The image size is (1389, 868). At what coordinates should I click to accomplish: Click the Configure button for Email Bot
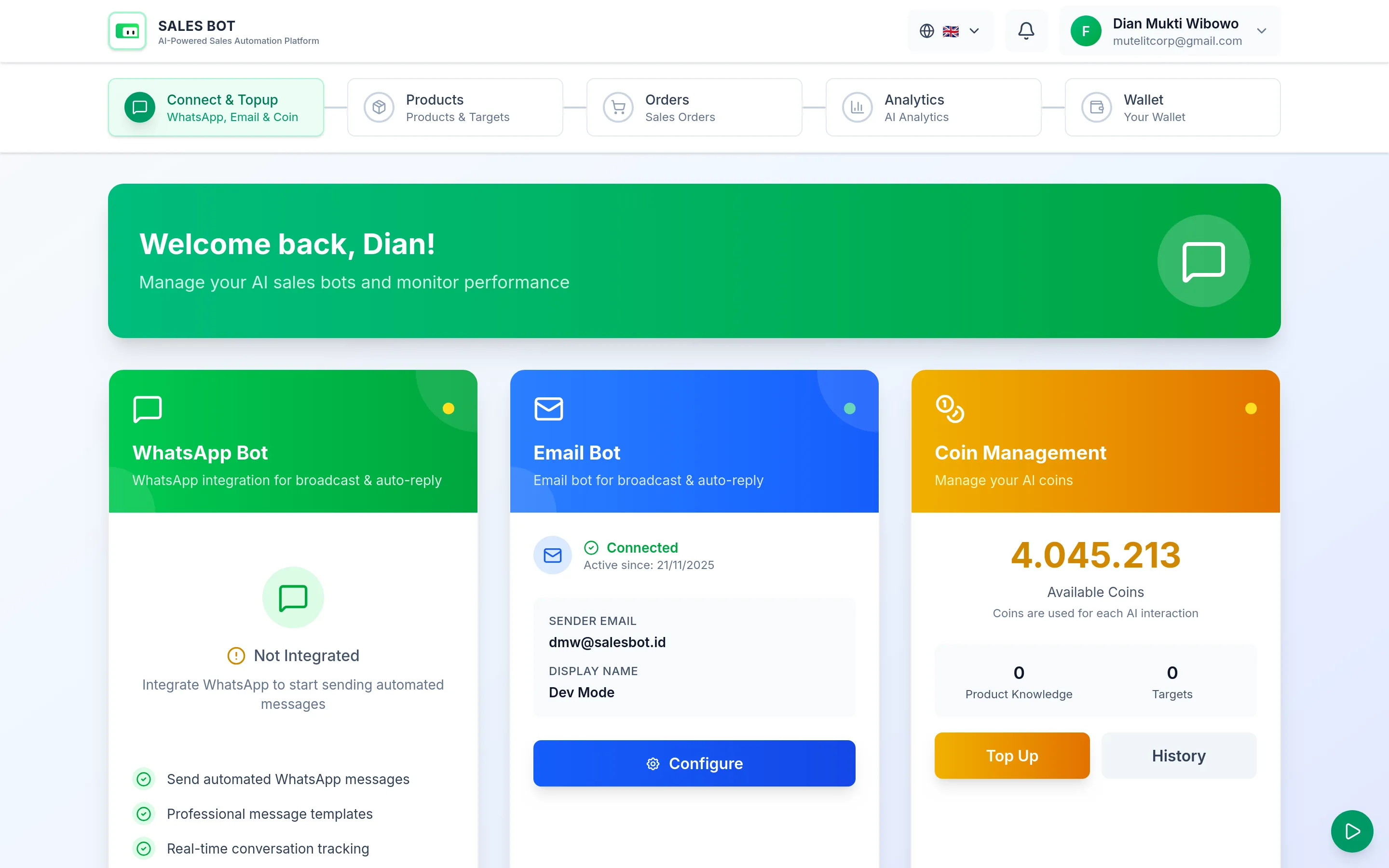click(694, 763)
